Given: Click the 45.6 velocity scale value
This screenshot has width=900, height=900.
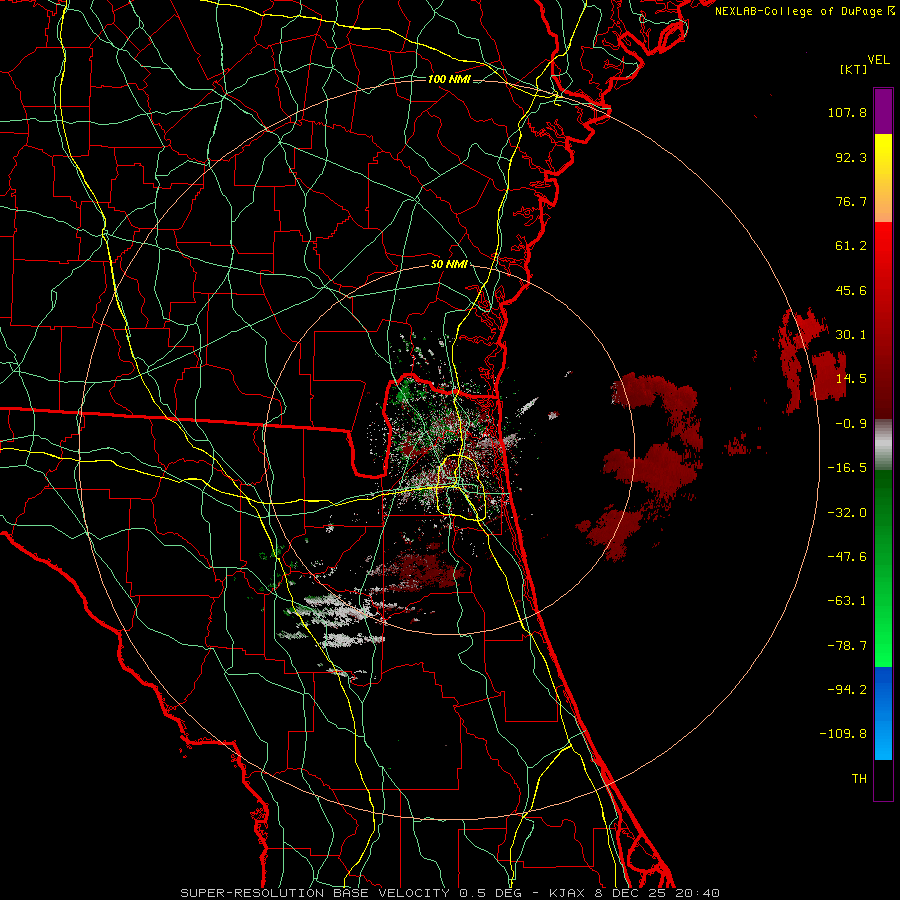Looking at the screenshot, I should [851, 290].
